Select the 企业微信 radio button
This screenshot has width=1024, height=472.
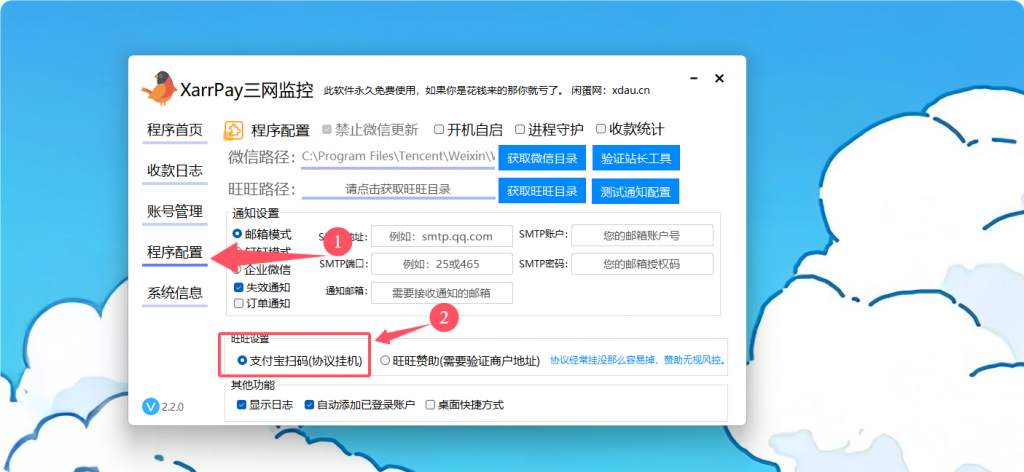coord(237,269)
